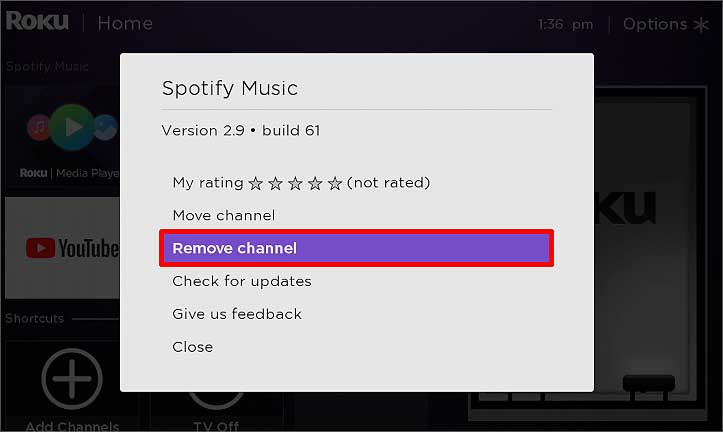Set my rating to two stars
The width and height of the screenshot is (723, 432).
click(x=276, y=183)
